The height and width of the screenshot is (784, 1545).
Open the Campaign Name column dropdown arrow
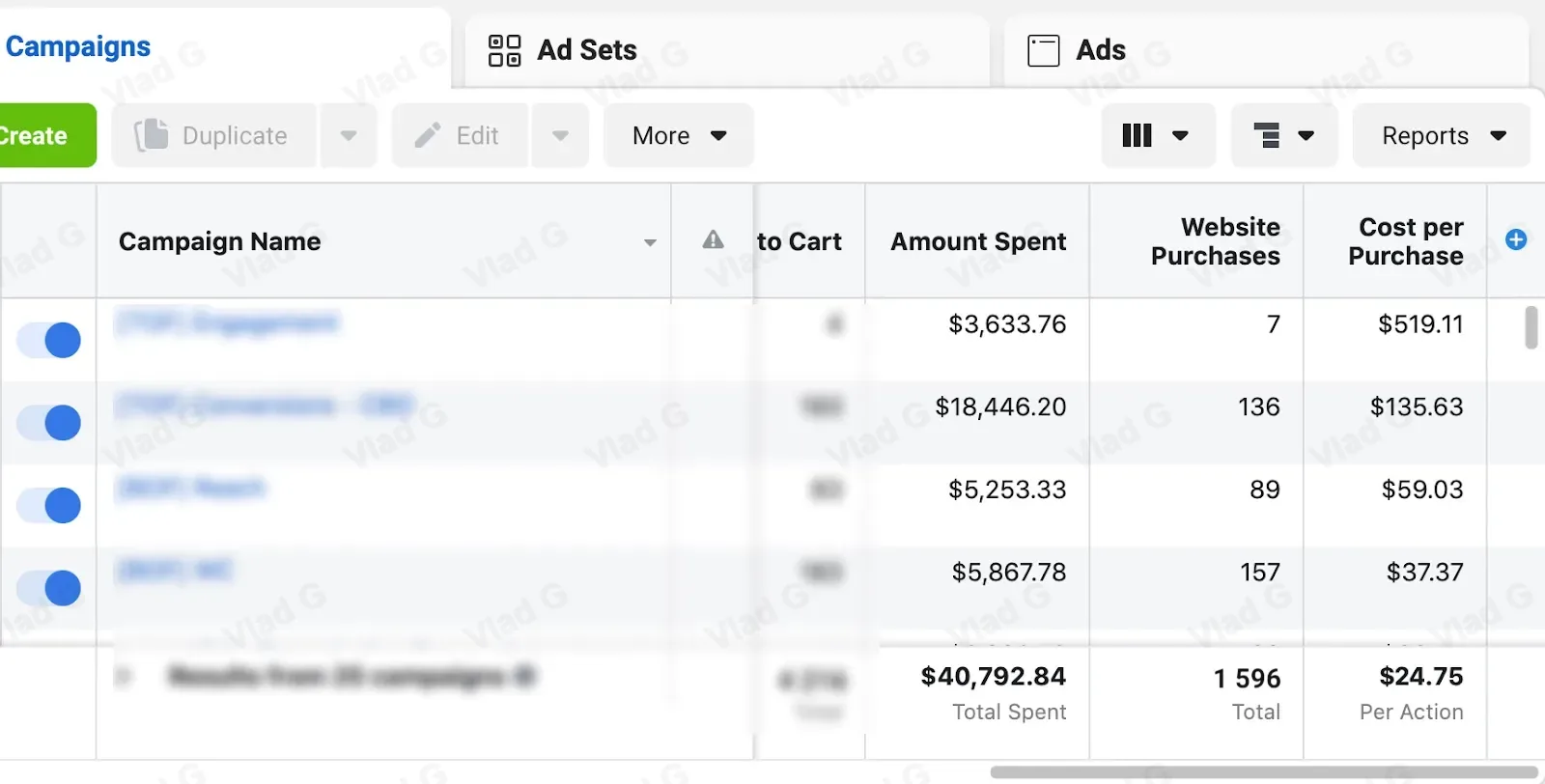tap(650, 242)
